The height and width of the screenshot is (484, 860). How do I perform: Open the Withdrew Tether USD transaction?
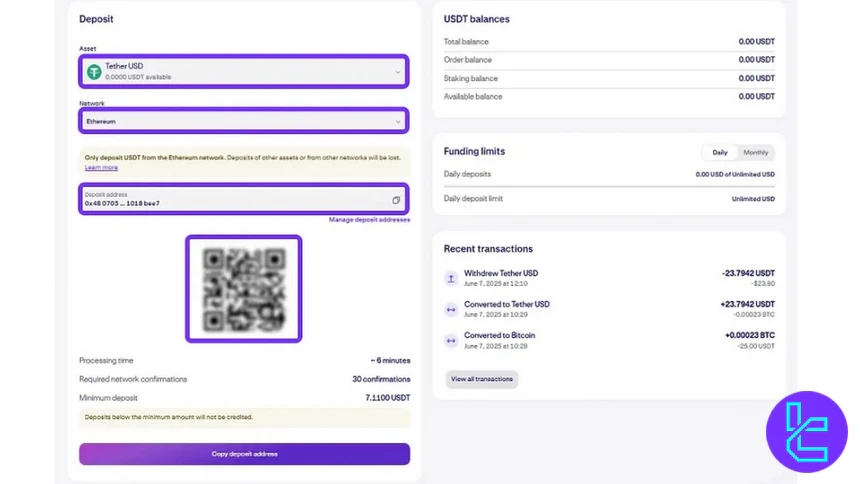609,278
